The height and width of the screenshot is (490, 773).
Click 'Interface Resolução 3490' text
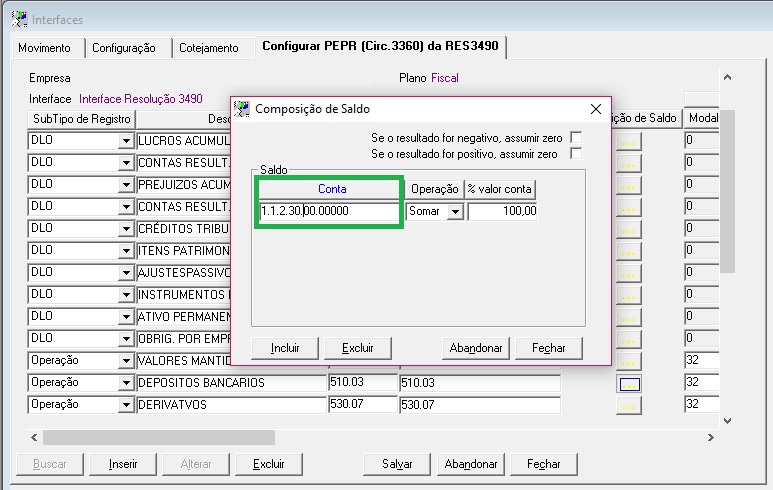click(141, 99)
